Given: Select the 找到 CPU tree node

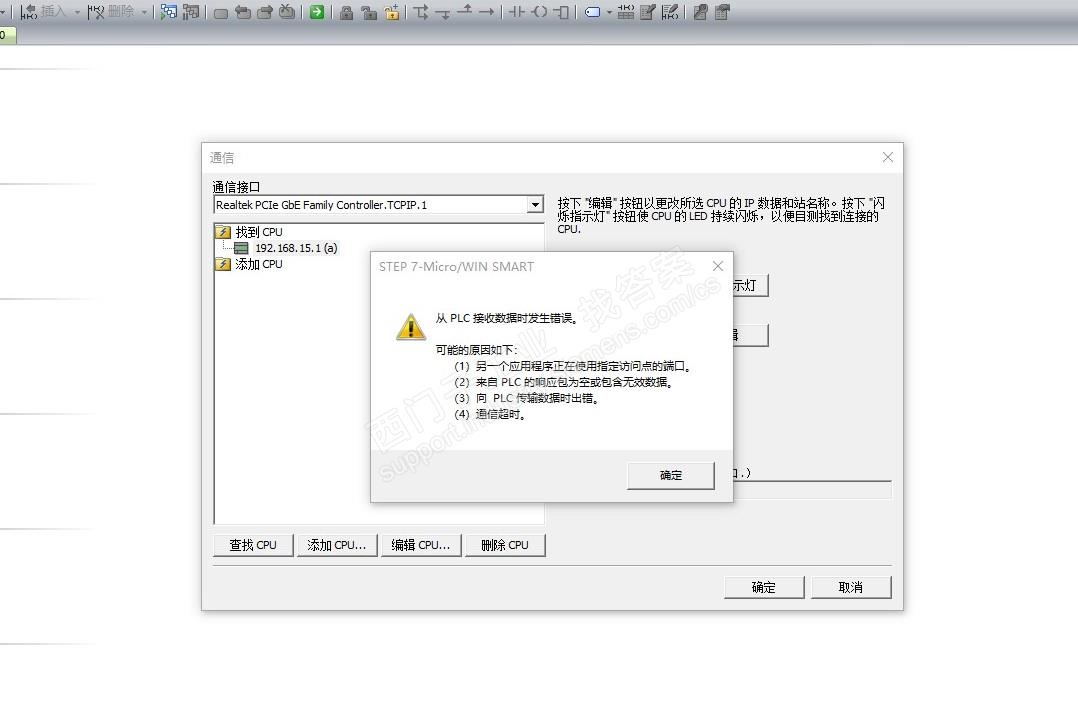Looking at the screenshot, I should (x=258, y=232).
